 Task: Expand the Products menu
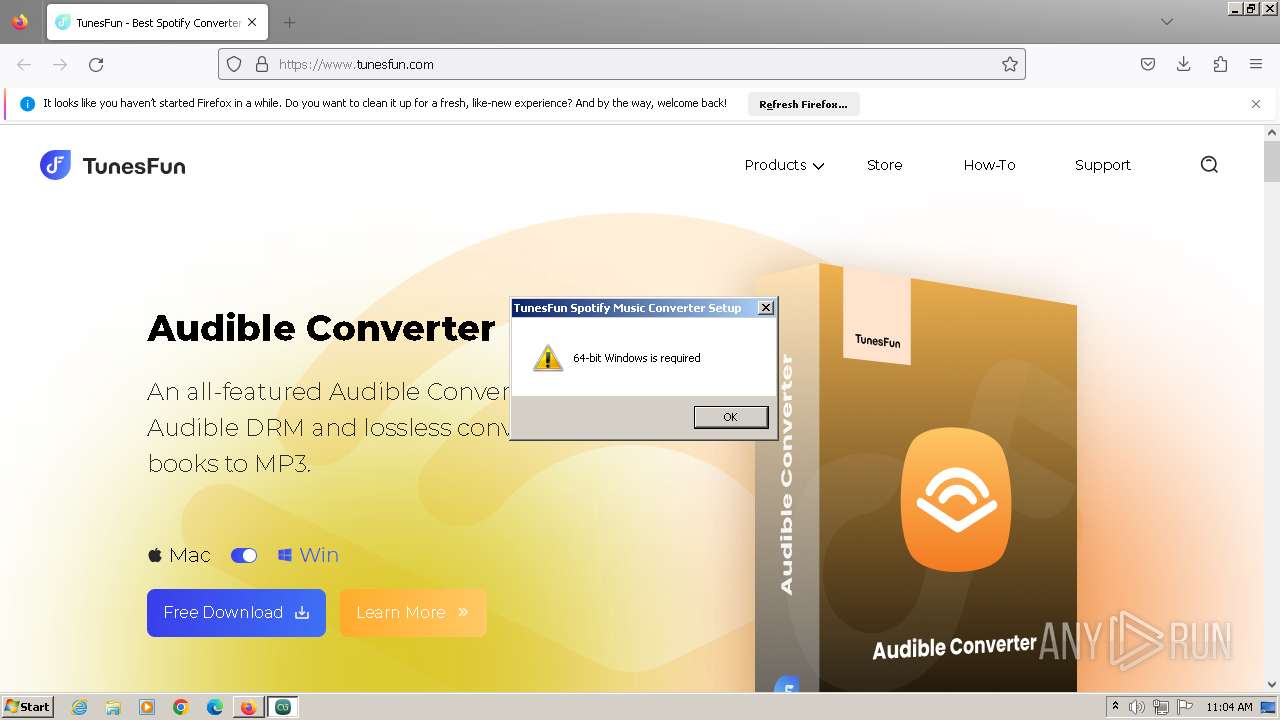(784, 165)
